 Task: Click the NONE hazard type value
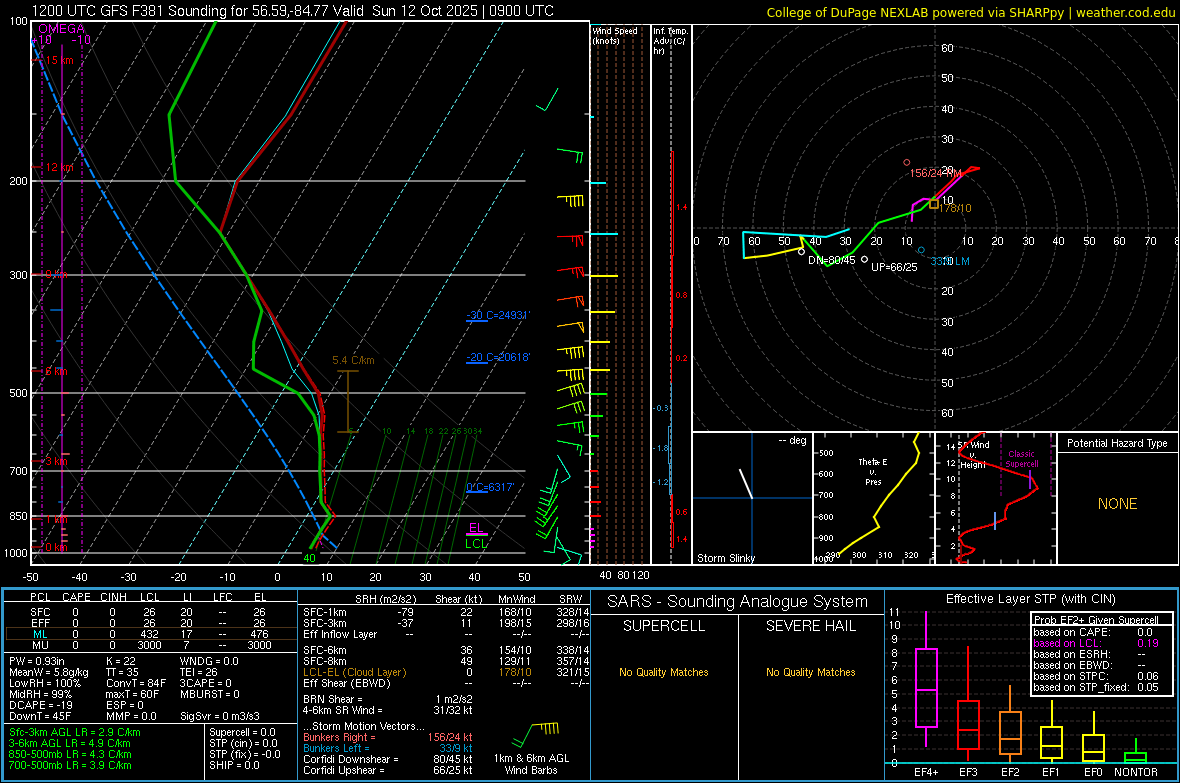point(1117,504)
